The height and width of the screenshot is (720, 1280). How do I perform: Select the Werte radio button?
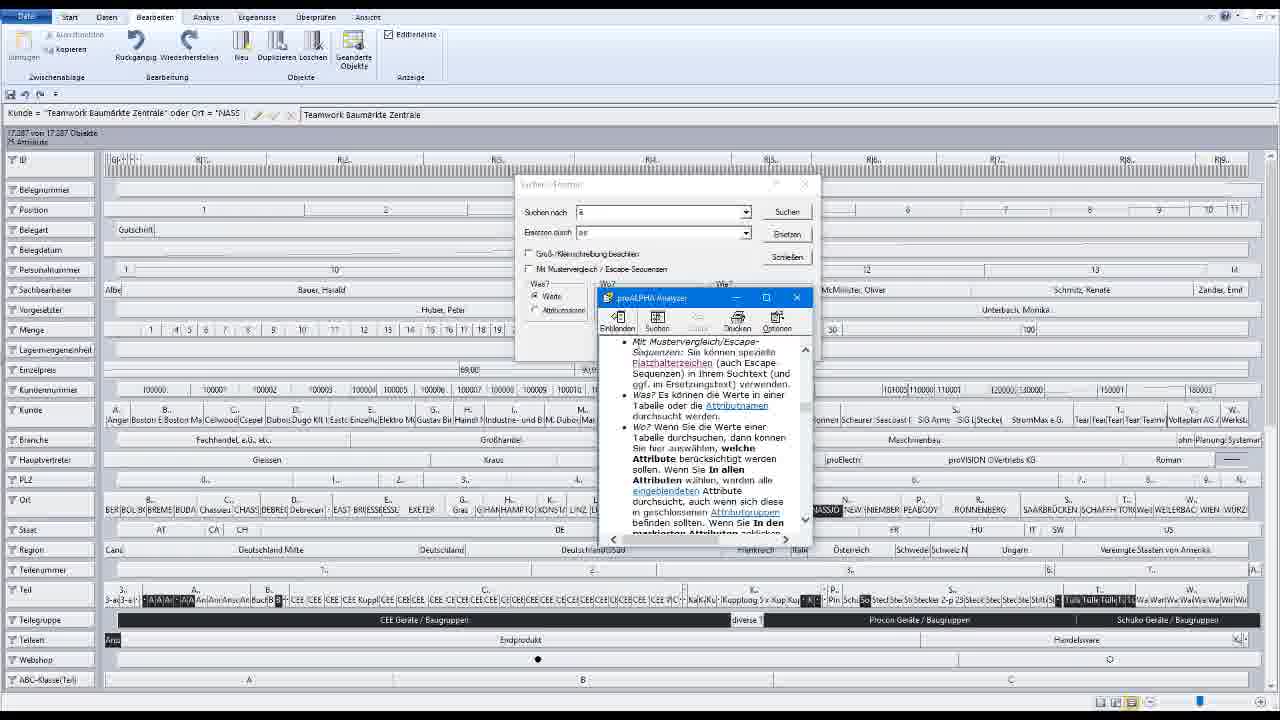click(x=535, y=296)
